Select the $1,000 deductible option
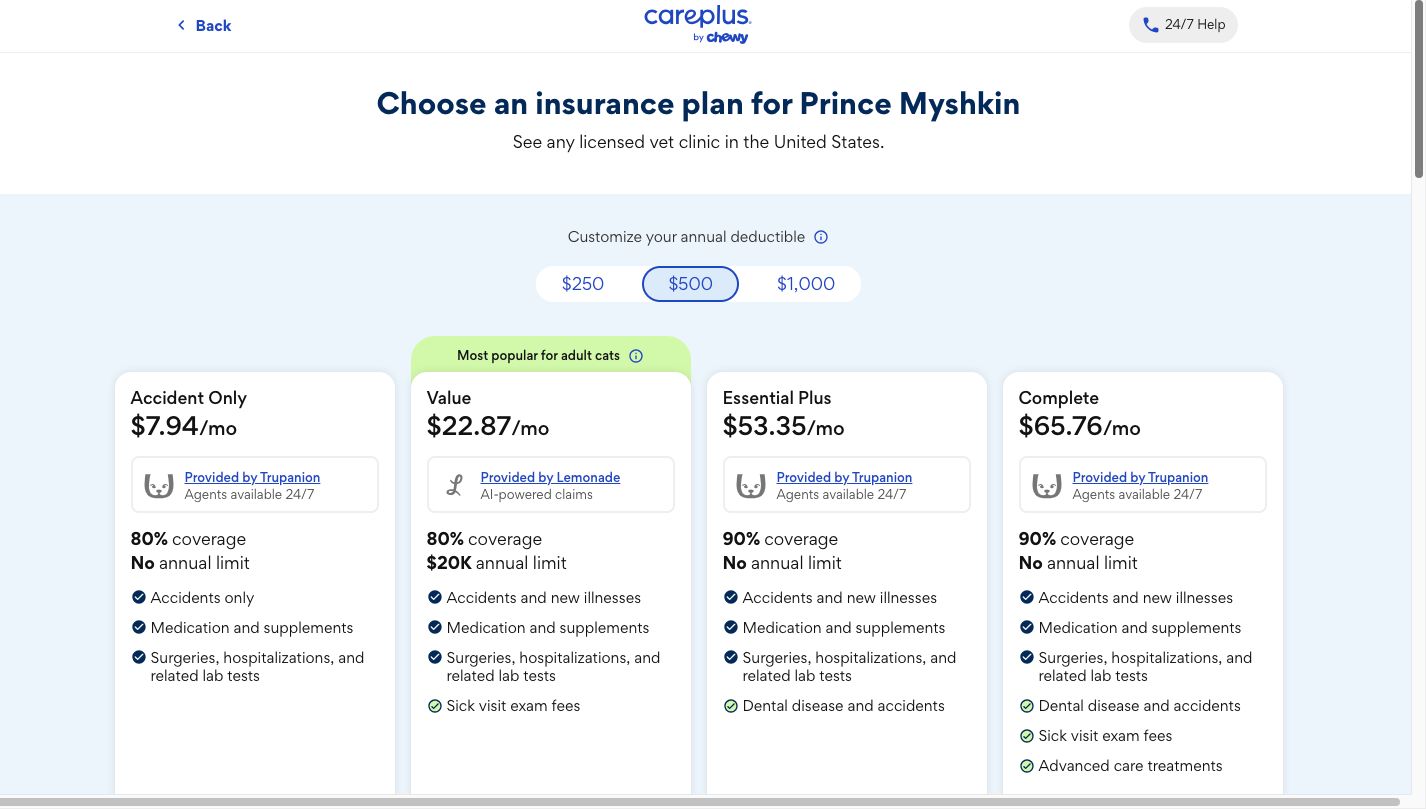The image size is (1426, 809). tap(805, 284)
